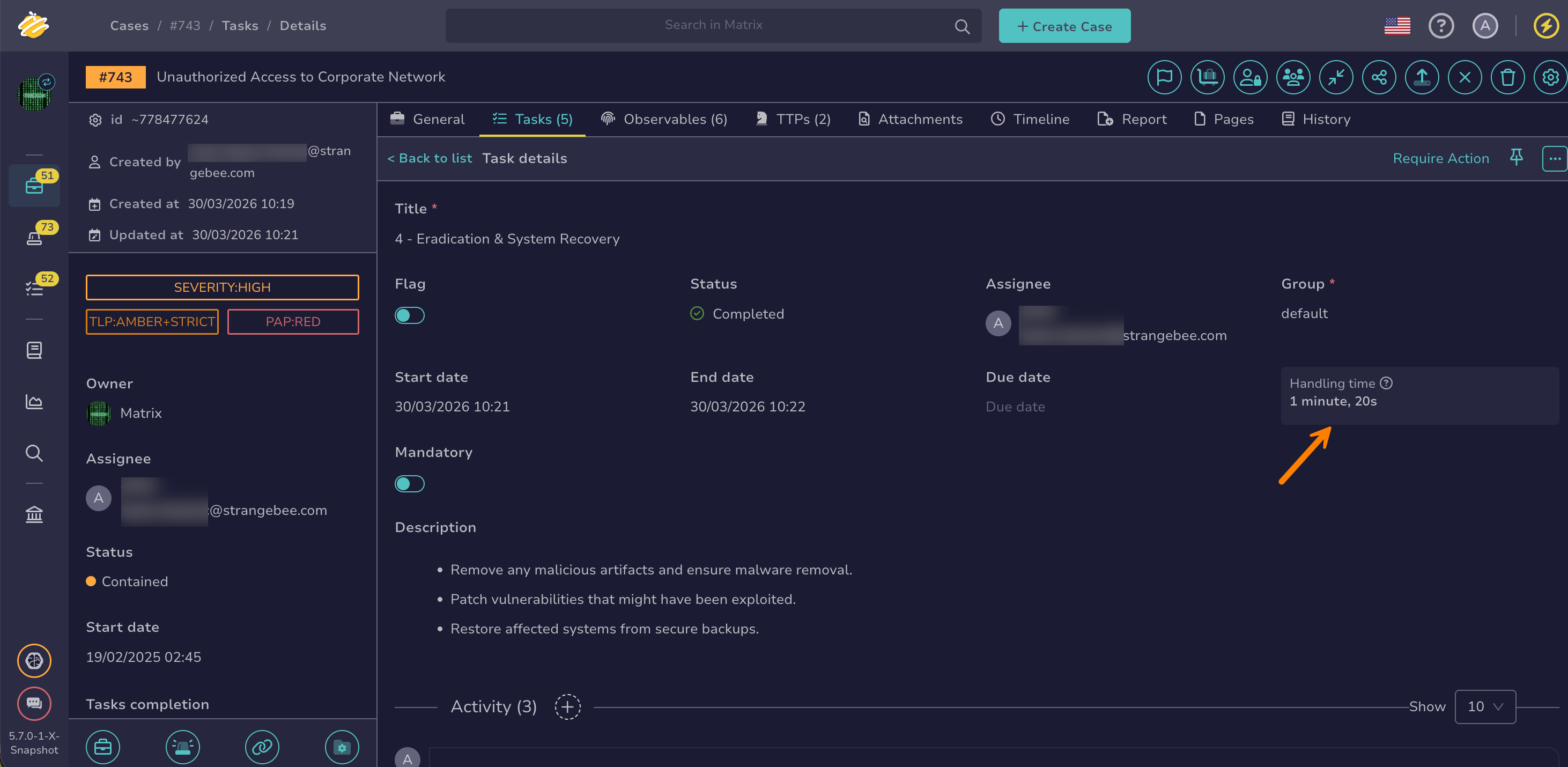Open the help question mark icon

1440,26
